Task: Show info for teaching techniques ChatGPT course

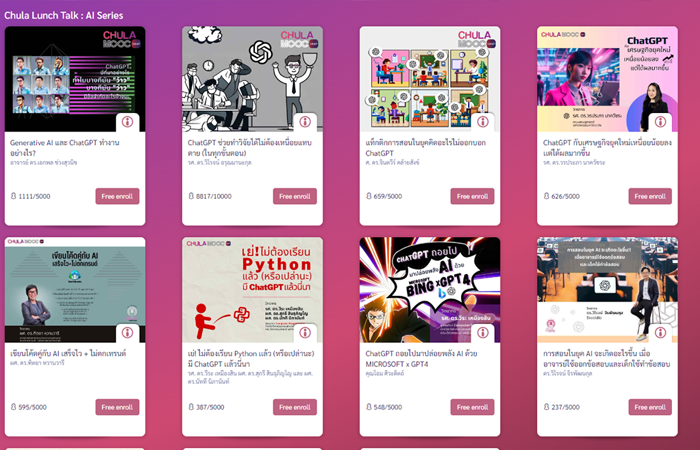Action: [x=483, y=122]
